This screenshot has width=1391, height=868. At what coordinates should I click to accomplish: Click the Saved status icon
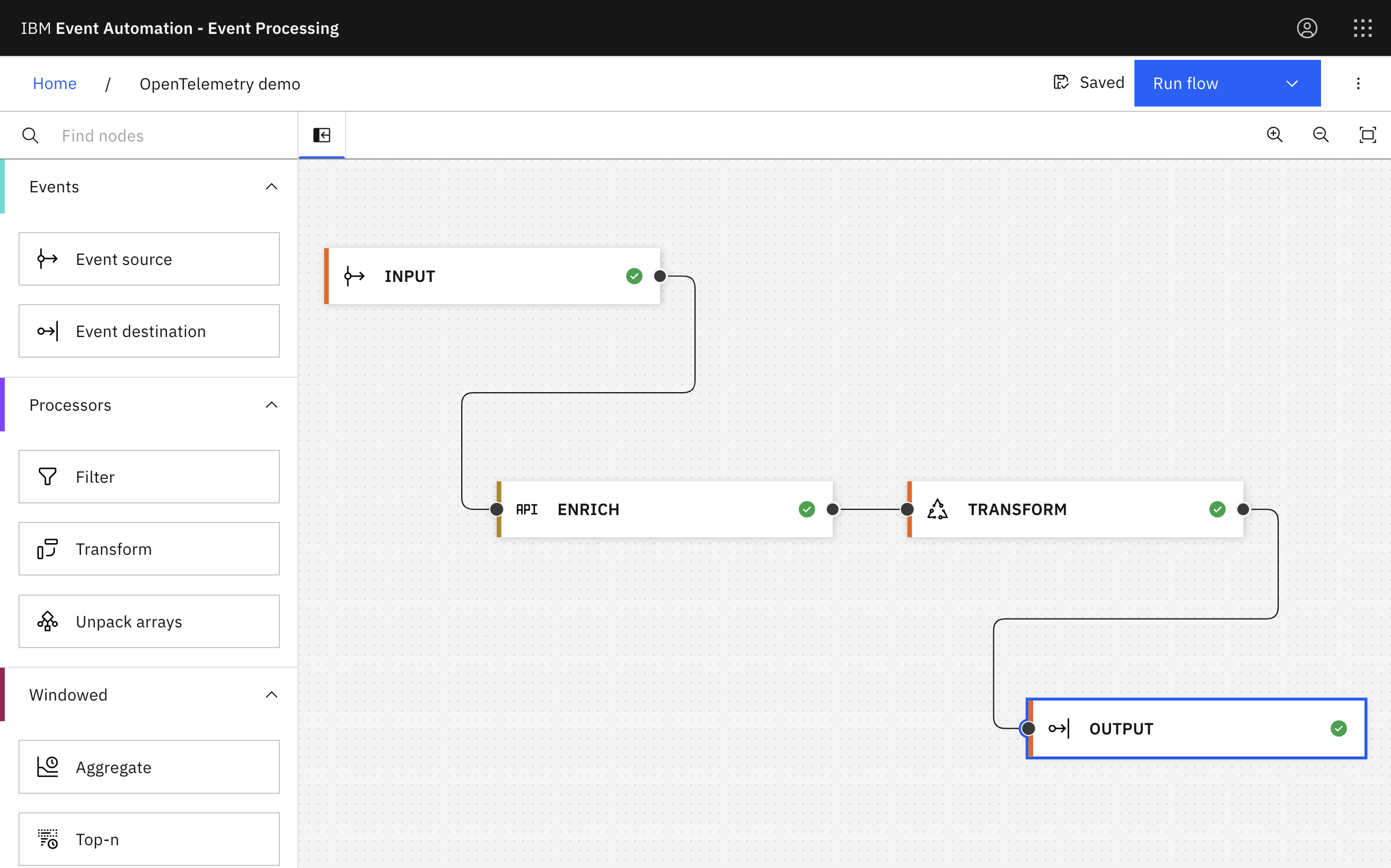[x=1061, y=83]
